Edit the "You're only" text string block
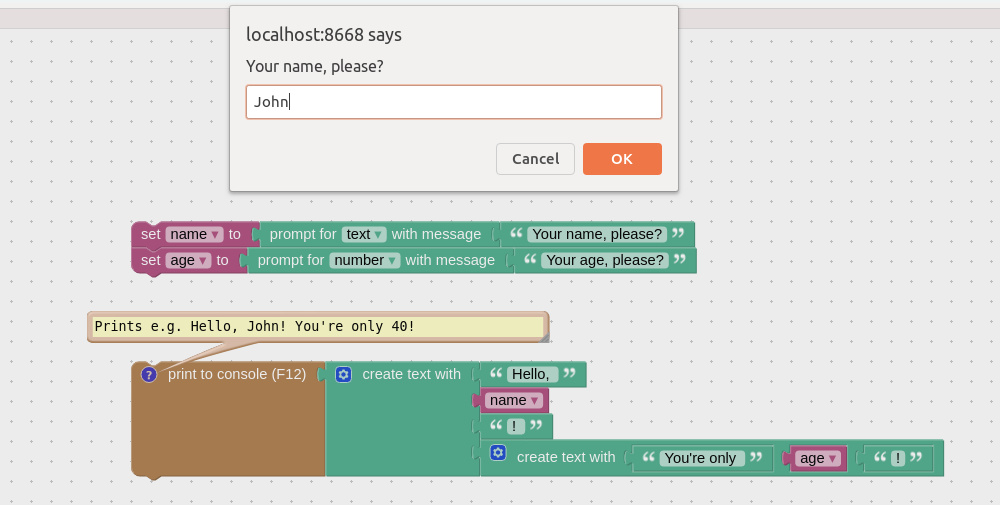The image size is (1000, 505). click(x=700, y=458)
